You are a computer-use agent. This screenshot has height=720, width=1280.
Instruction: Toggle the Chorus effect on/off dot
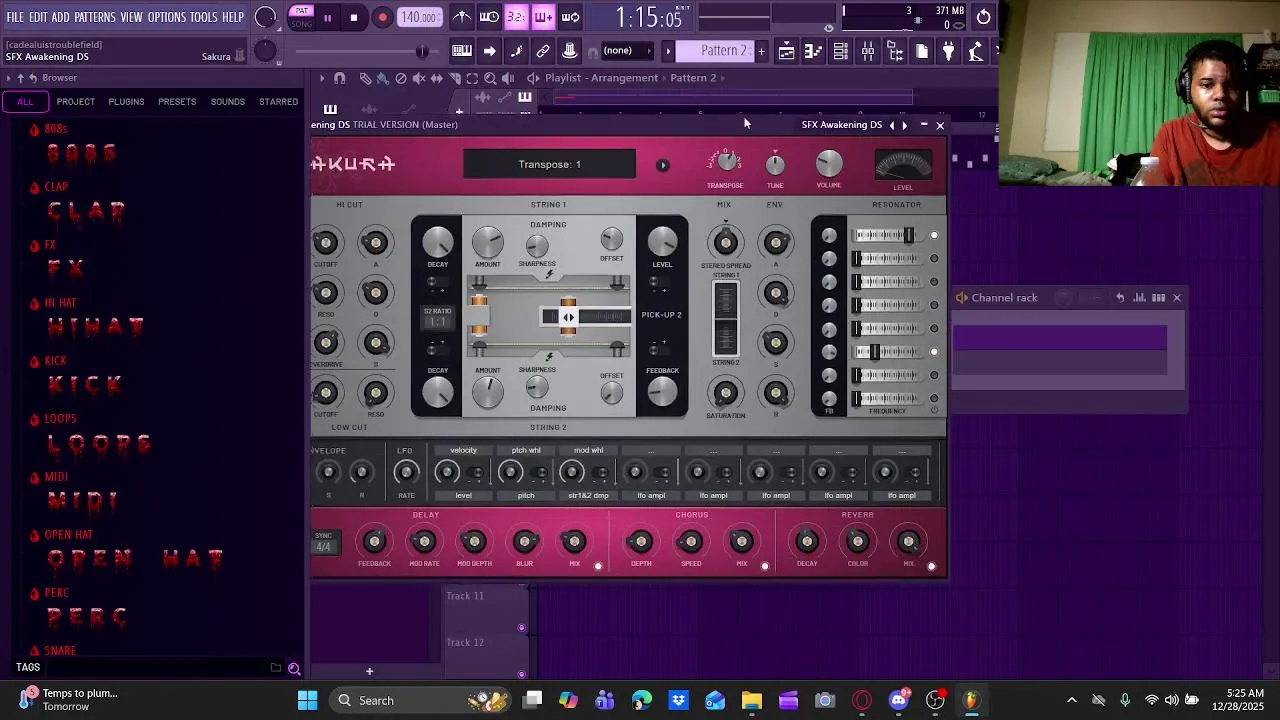tap(765, 566)
